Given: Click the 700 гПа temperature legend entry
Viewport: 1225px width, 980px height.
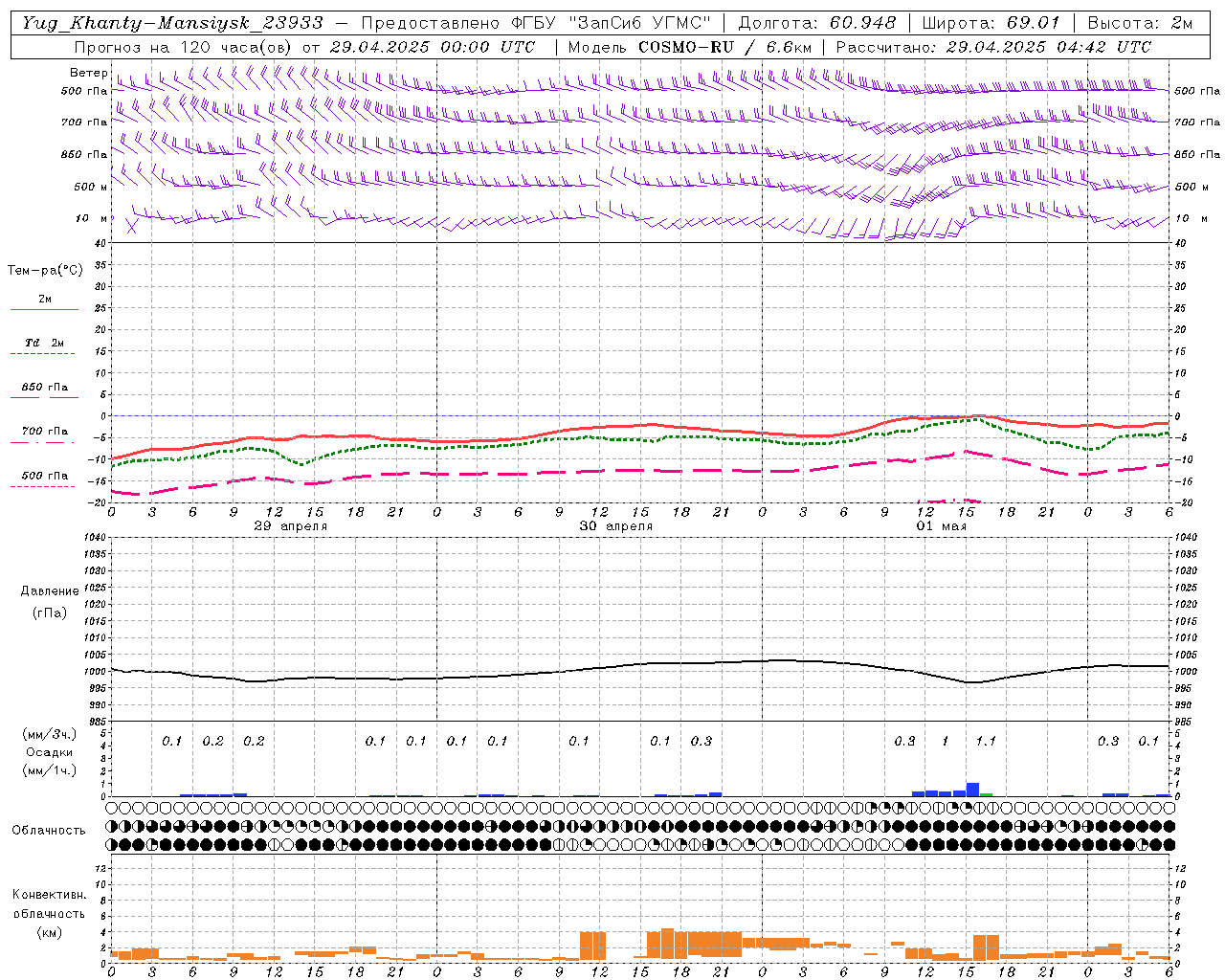Looking at the screenshot, I should (x=45, y=432).
